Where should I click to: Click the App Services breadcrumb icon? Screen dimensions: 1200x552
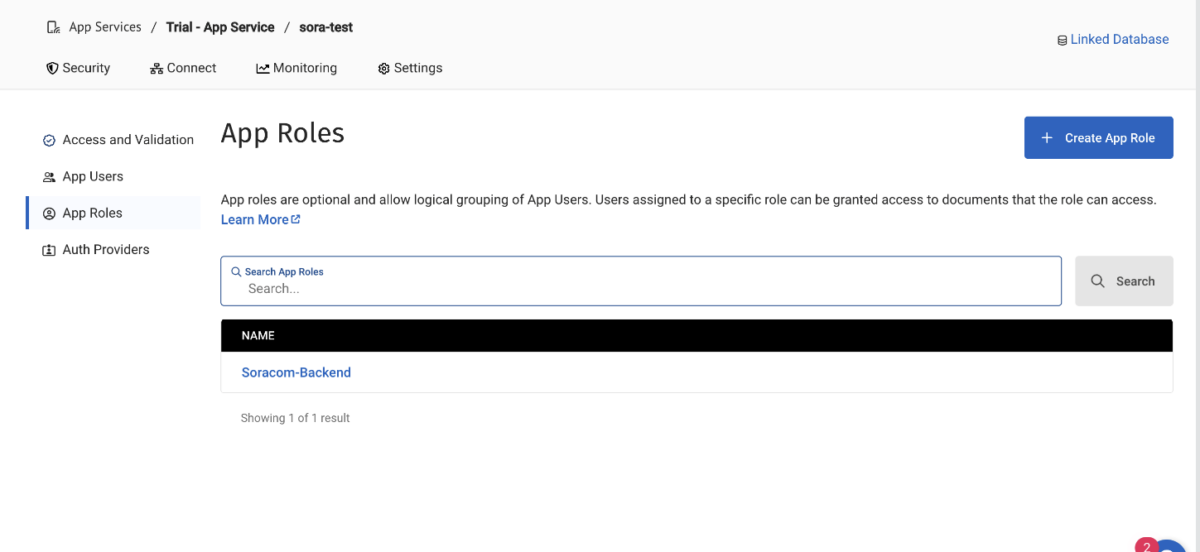click(x=53, y=27)
